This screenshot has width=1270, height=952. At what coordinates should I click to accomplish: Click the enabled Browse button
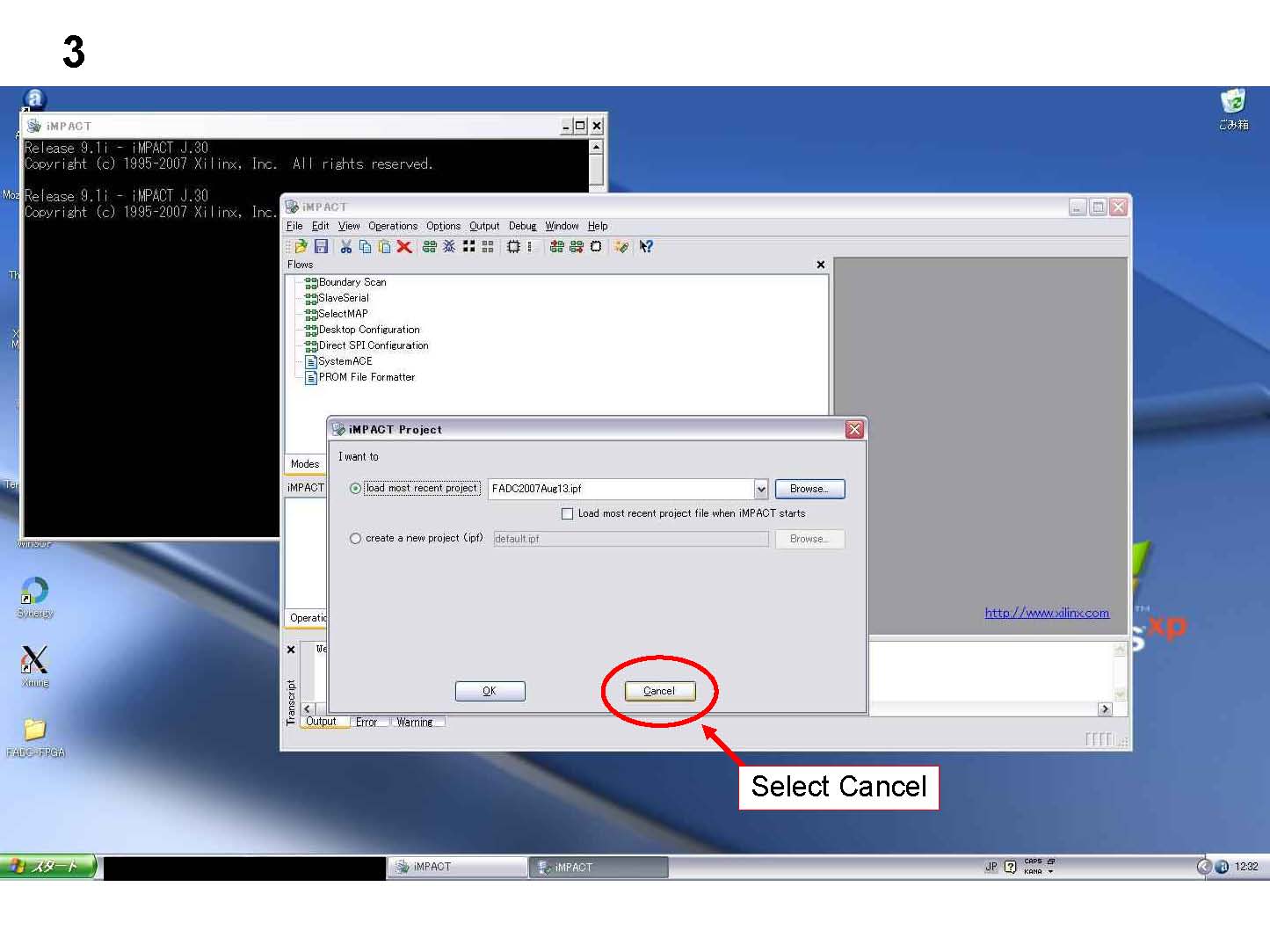(809, 489)
